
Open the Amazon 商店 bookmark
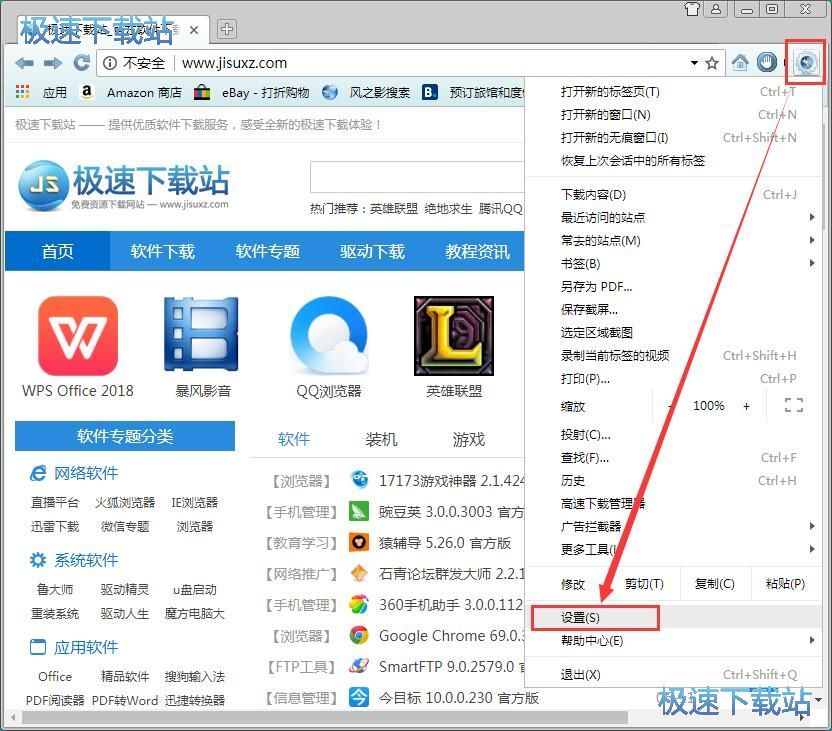pos(131,92)
